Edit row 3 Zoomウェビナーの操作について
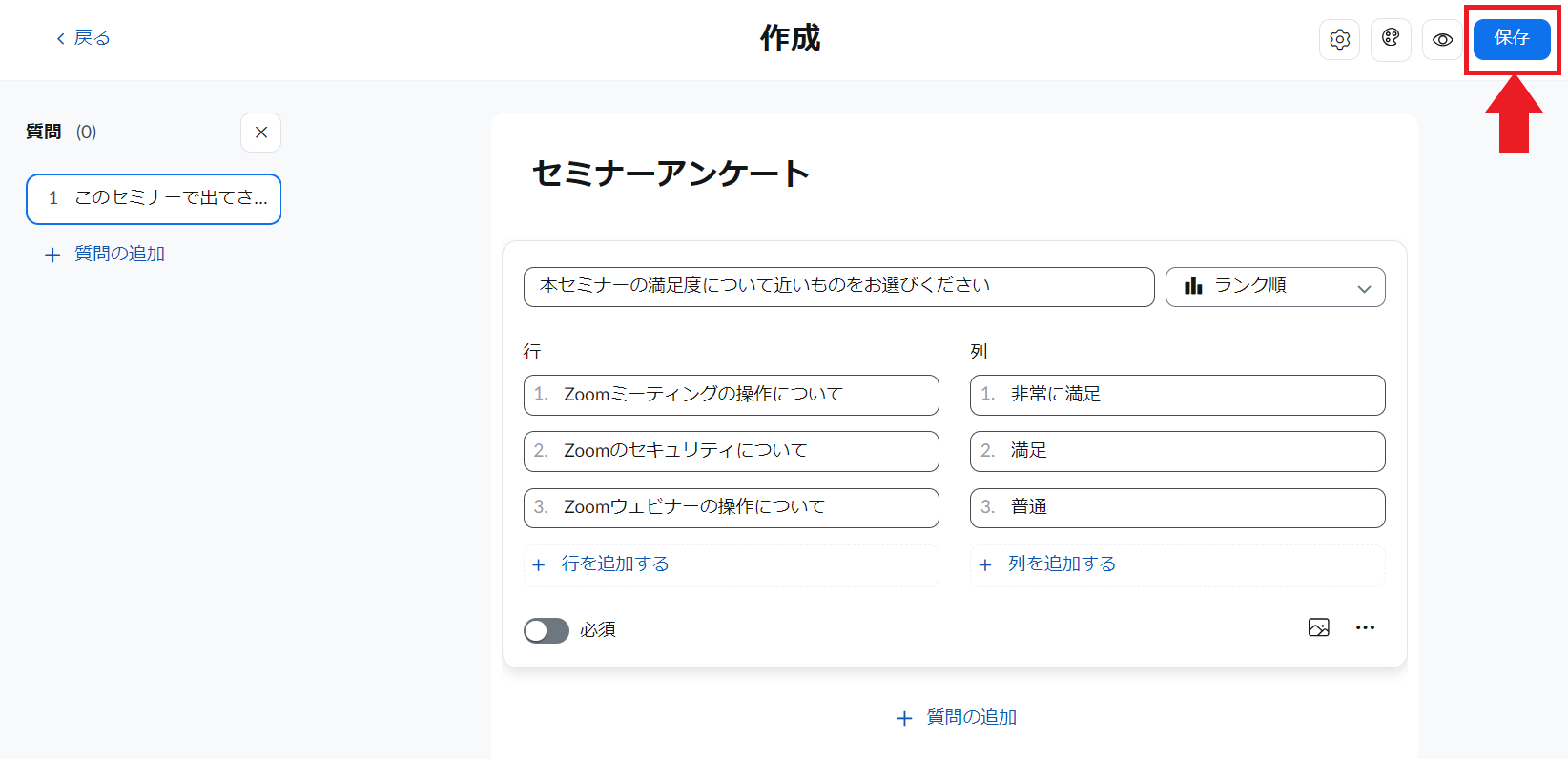The width and height of the screenshot is (1568, 759). tap(731, 507)
